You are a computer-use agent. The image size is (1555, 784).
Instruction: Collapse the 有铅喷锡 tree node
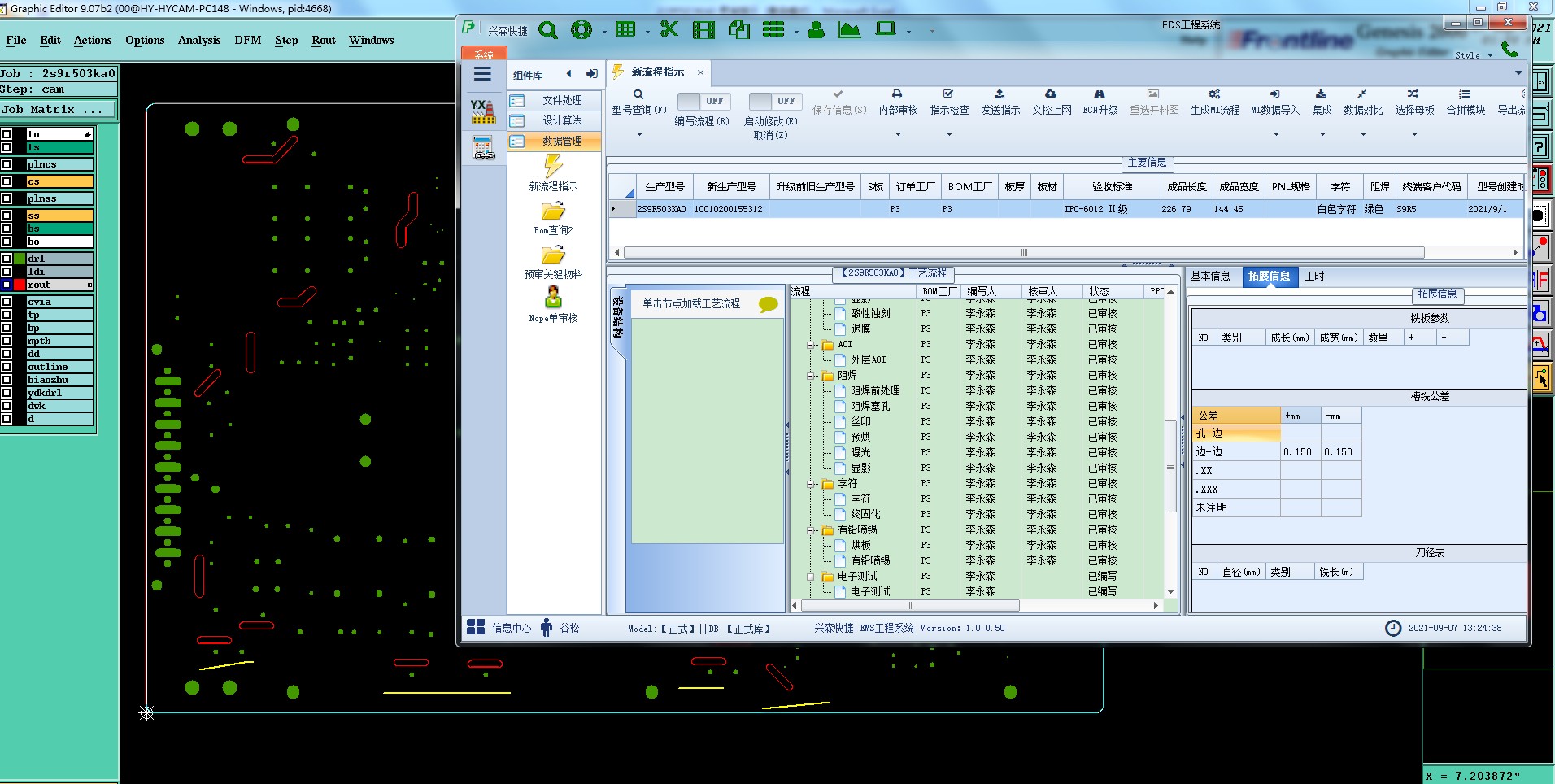(x=811, y=530)
